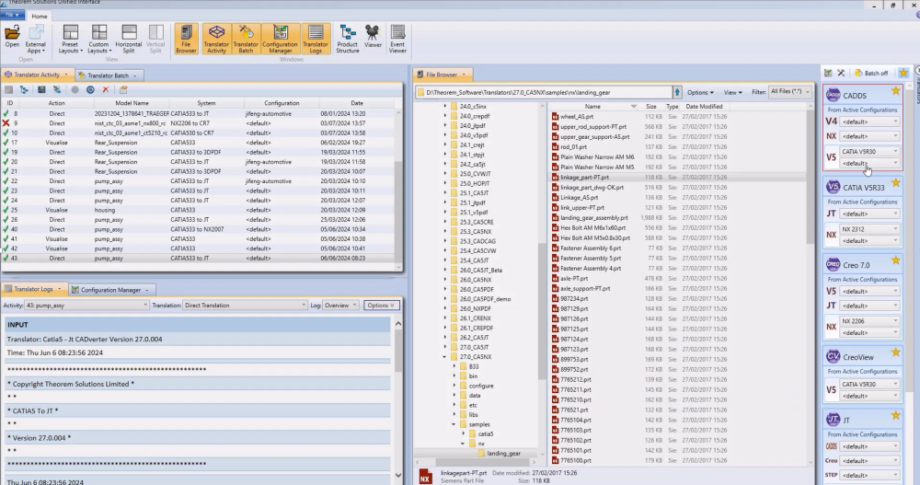Open the Event Viewer
920x485 pixels.
(x=397, y=39)
